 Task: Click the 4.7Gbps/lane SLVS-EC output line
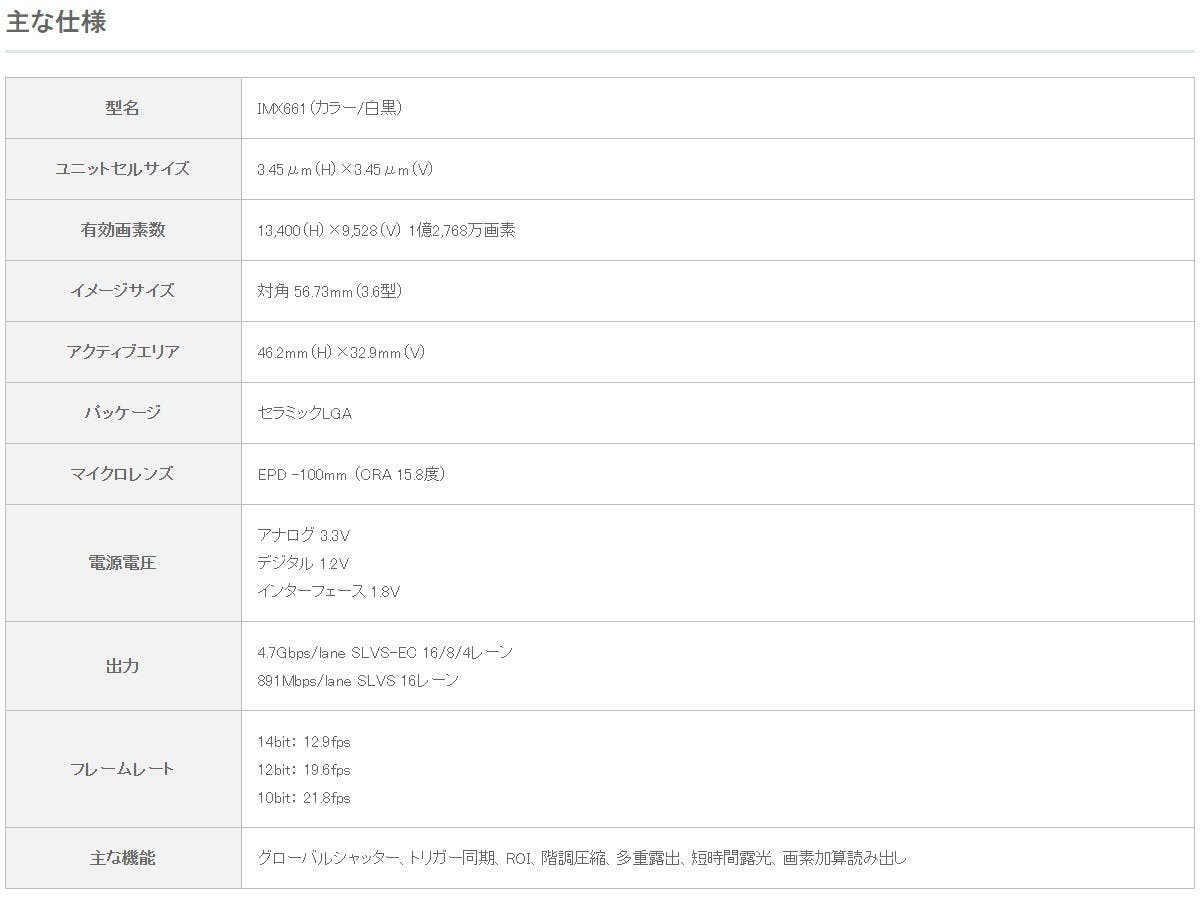[x=384, y=653]
